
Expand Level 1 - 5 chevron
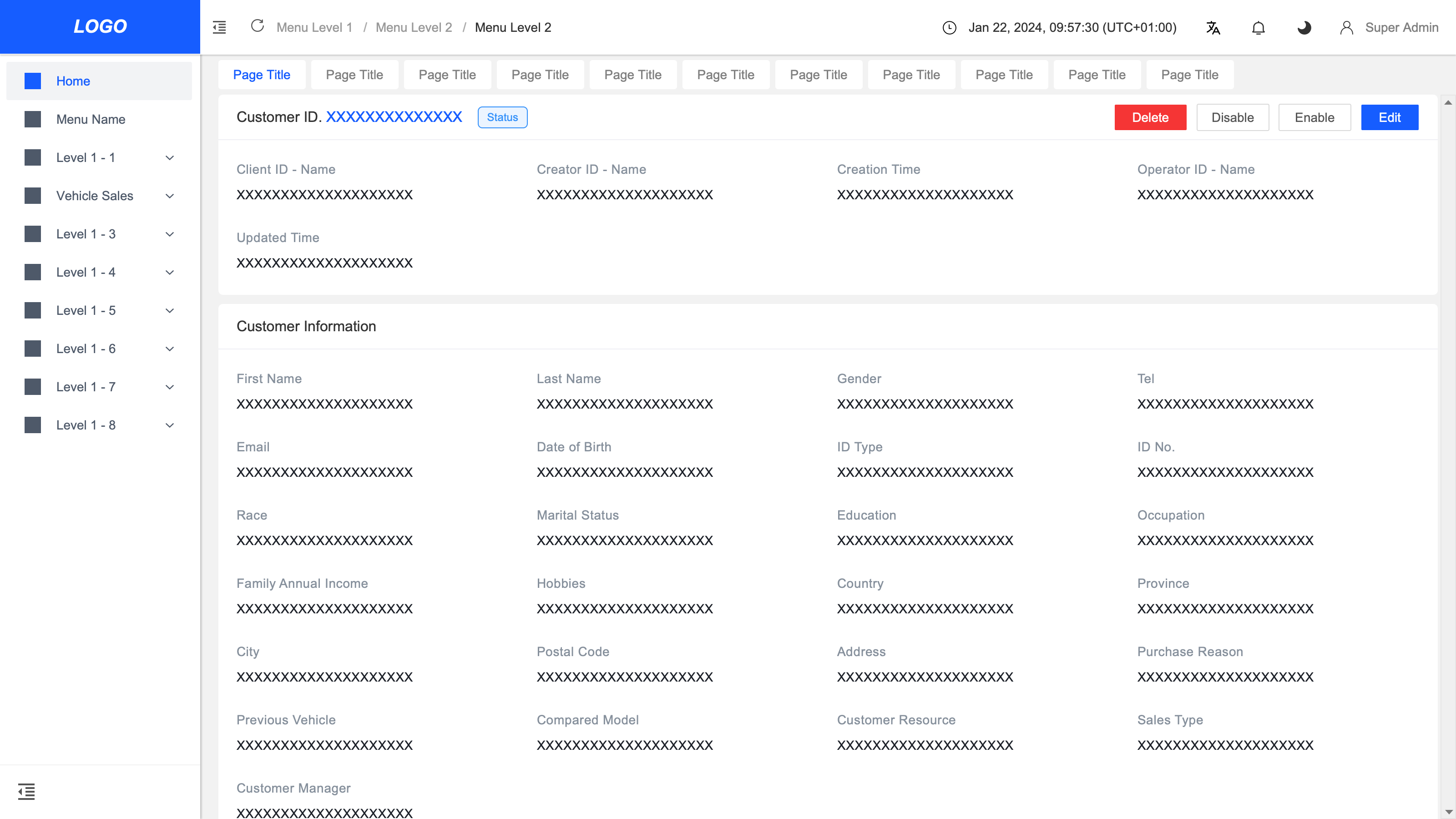click(170, 310)
